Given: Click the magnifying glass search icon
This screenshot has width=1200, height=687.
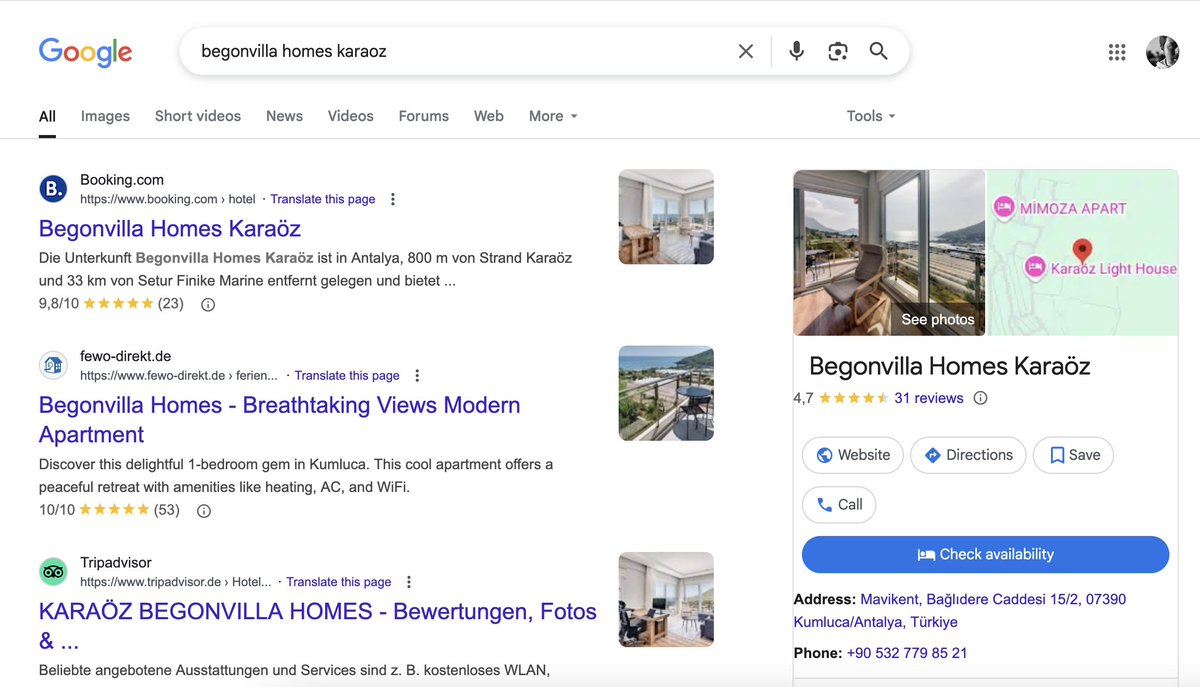Looking at the screenshot, I should click(x=879, y=51).
